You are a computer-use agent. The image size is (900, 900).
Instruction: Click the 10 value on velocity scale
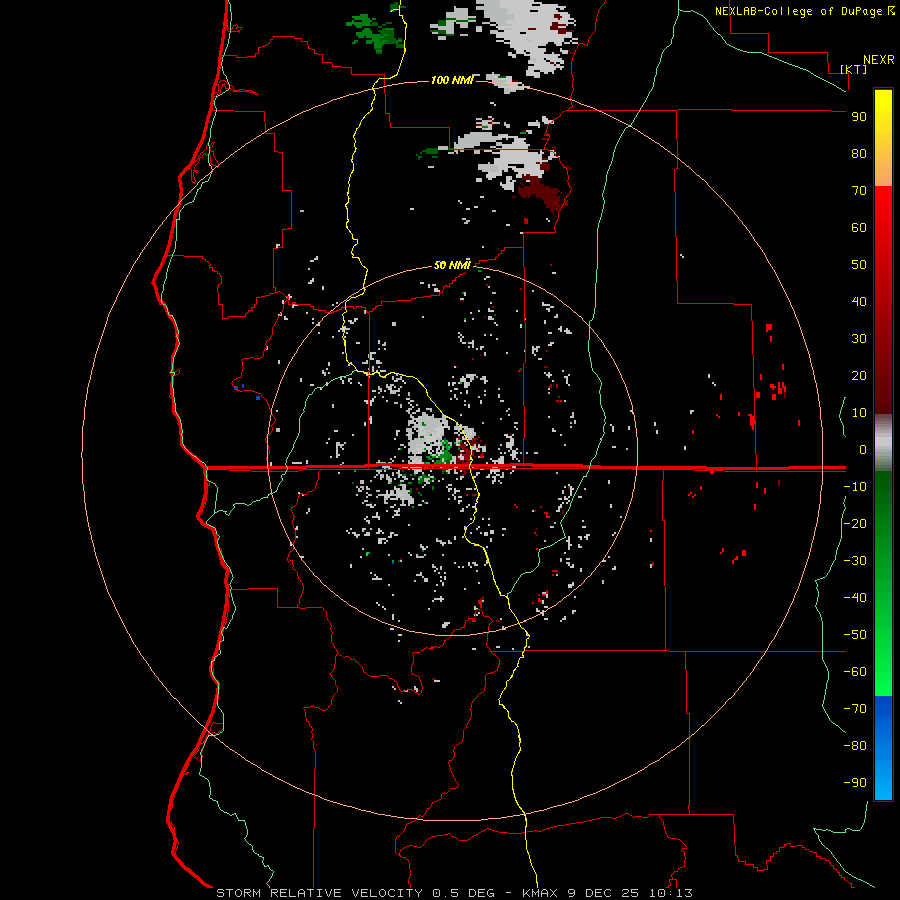click(859, 413)
